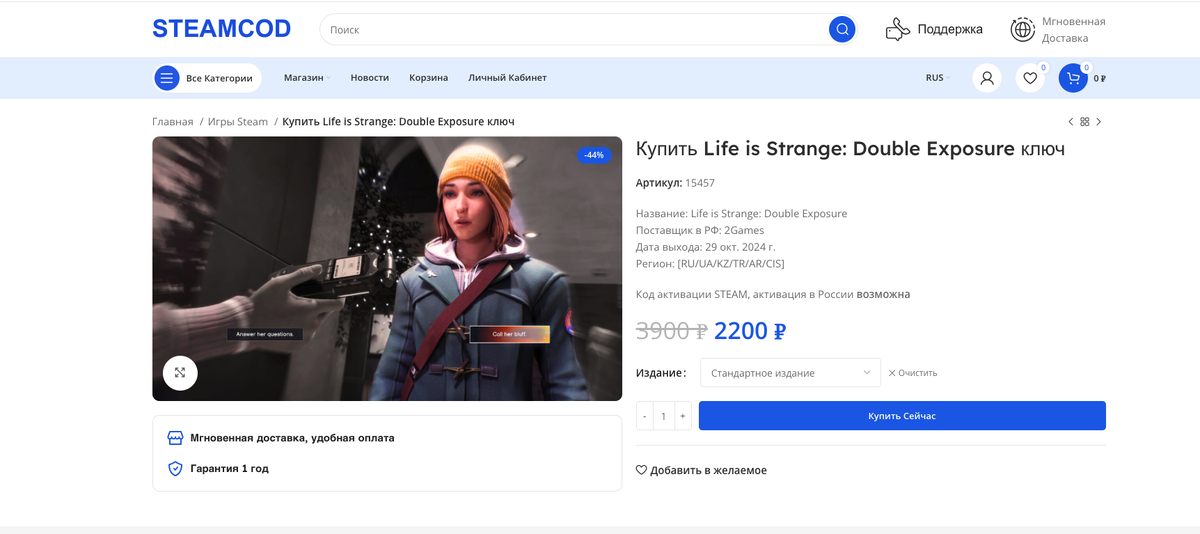1200x534 pixels.
Task: Click the expand image fullscreen icon
Action: (x=180, y=372)
